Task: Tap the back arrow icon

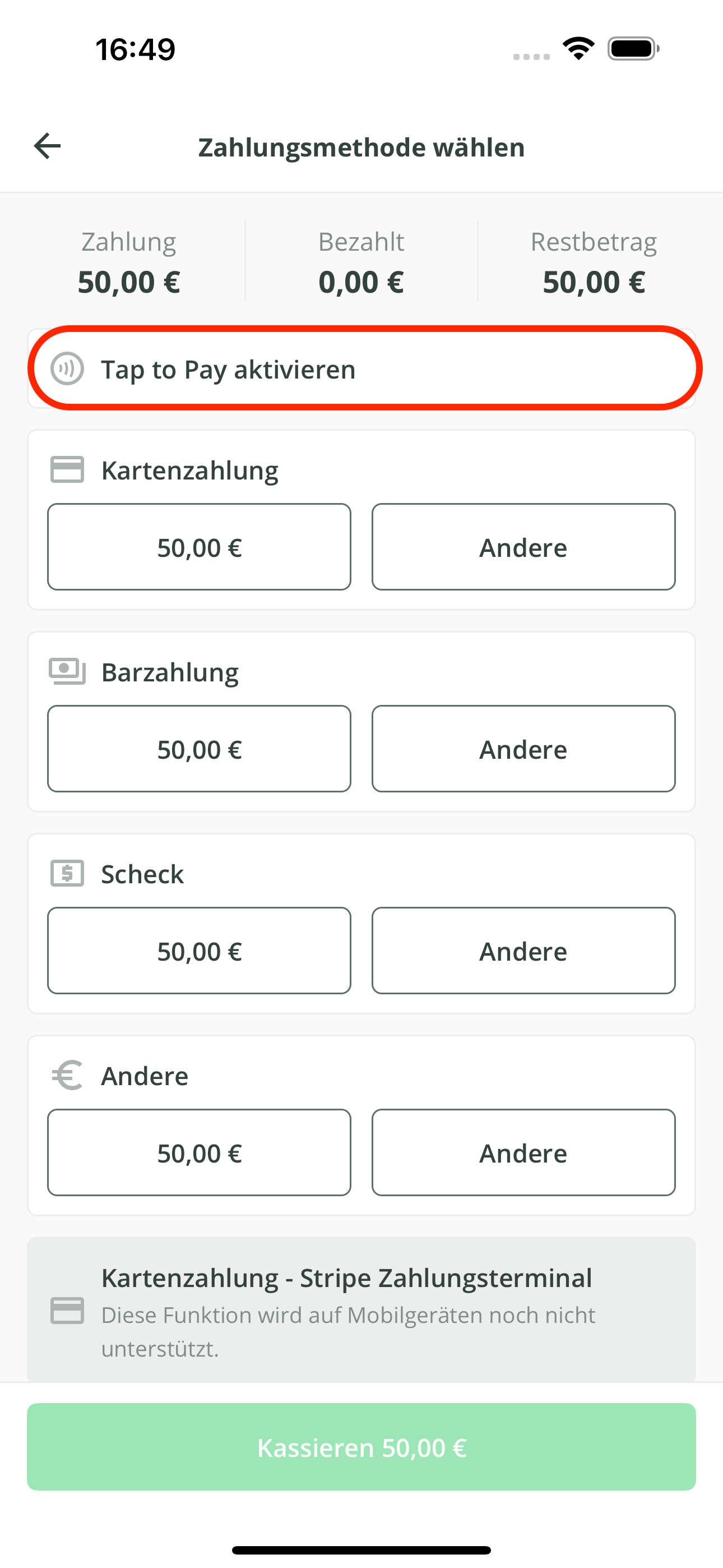Action: [x=48, y=146]
